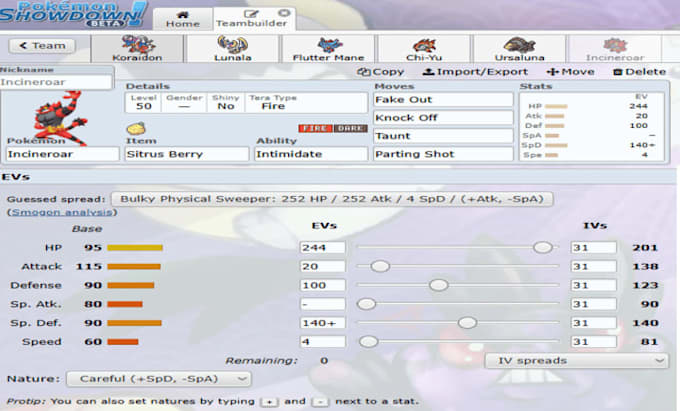Copy this Pokémon set
Image resolution: width=680 pixels, height=411 pixels.
(x=380, y=72)
